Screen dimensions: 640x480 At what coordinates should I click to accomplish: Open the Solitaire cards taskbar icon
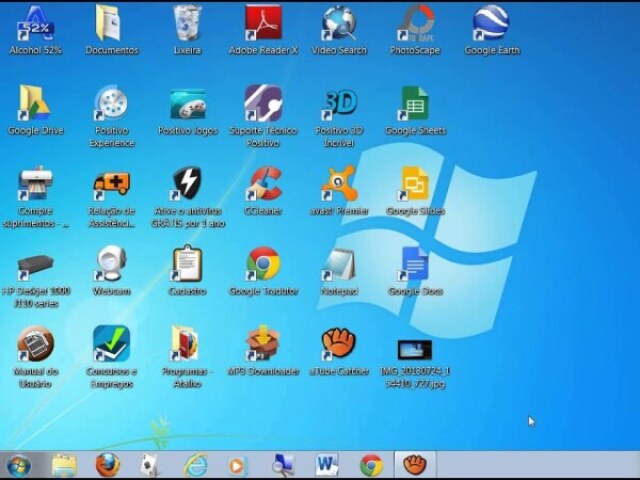149,466
